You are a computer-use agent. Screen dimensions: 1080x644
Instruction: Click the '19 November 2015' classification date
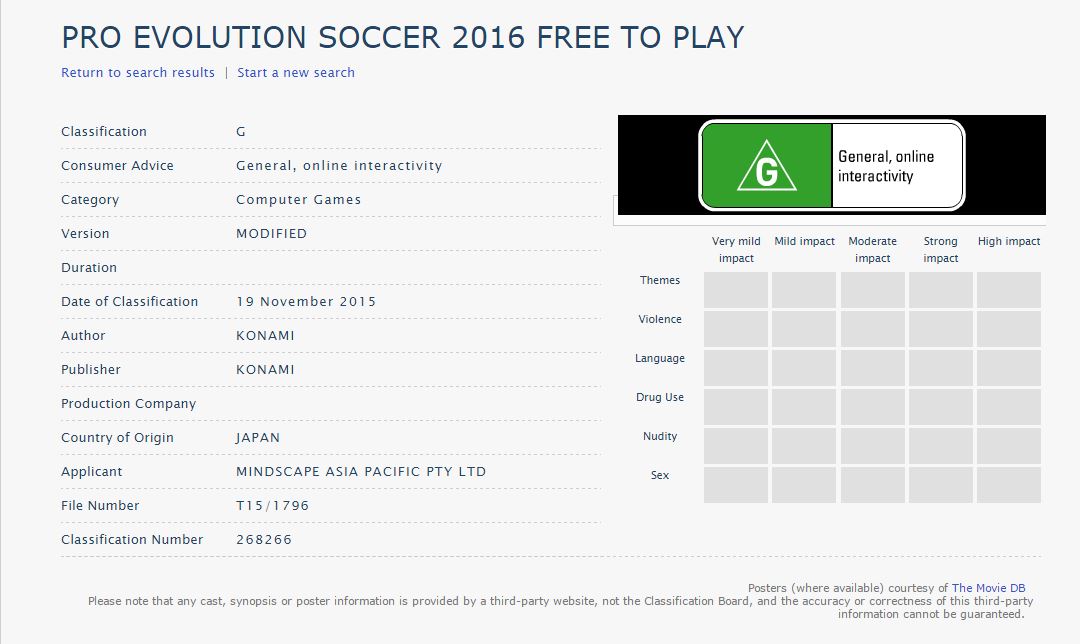coord(306,302)
